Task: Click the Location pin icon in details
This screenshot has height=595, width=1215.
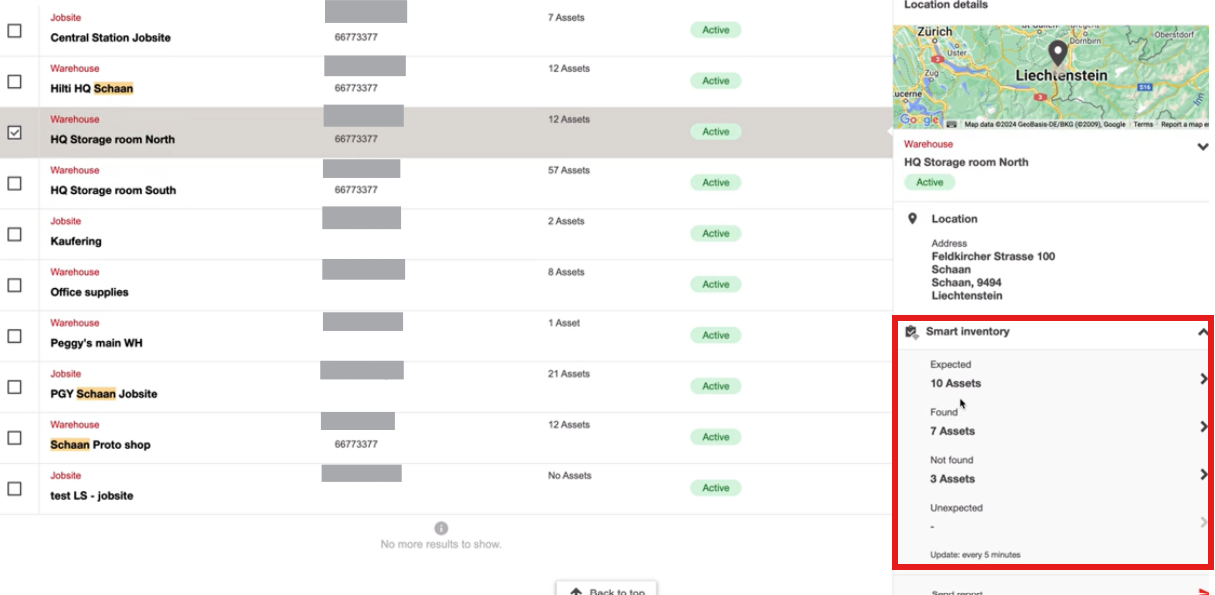Action: coord(912,218)
